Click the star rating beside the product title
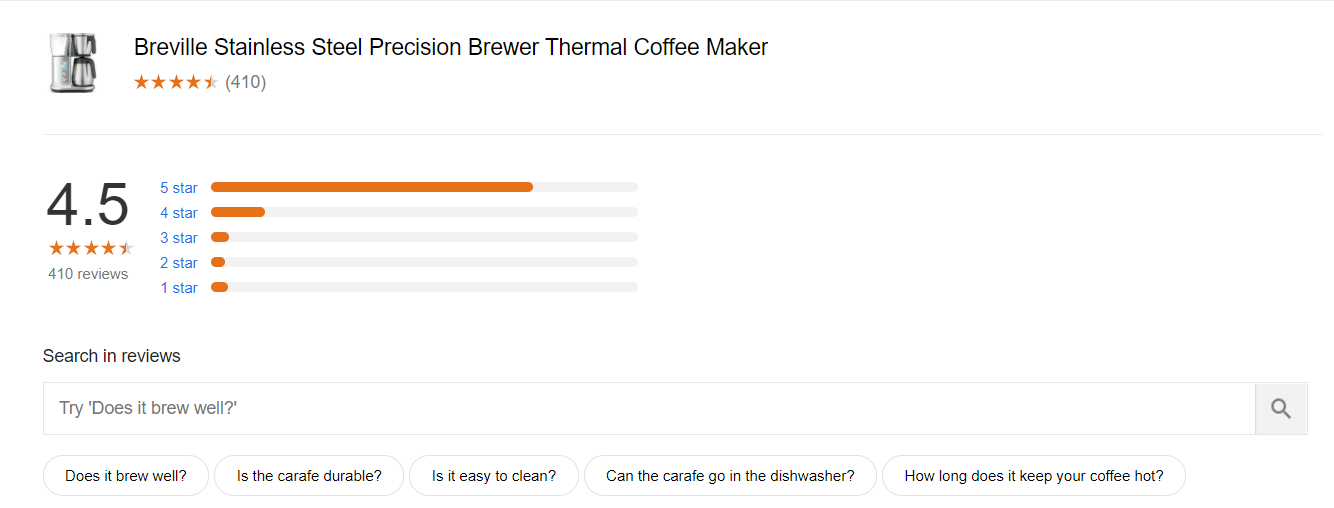This screenshot has width=1334, height=508. 176,82
